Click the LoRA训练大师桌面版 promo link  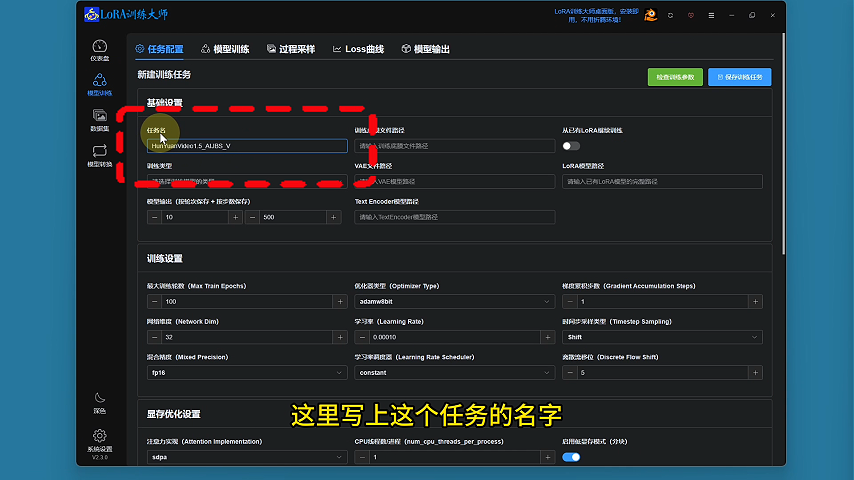coord(596,15)
